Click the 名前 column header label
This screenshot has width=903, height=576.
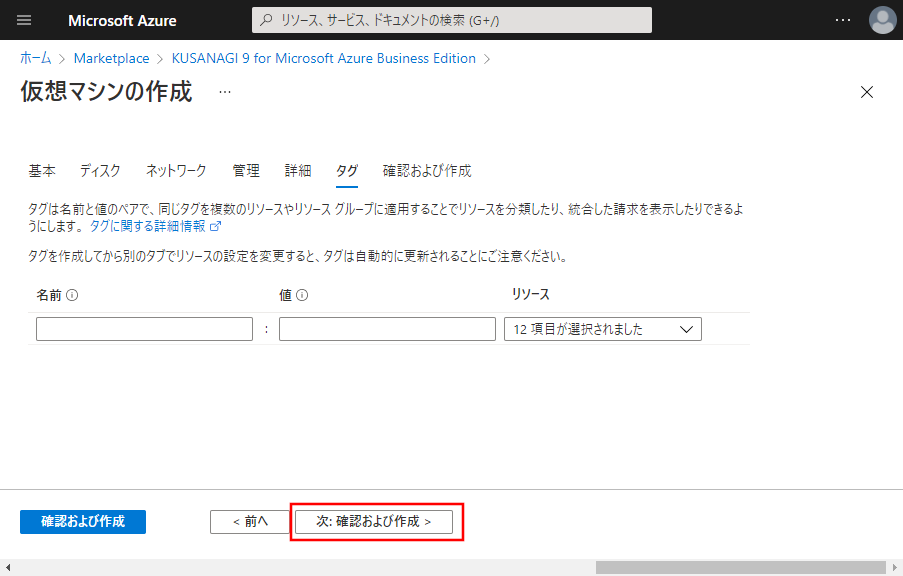pos(49,295)
